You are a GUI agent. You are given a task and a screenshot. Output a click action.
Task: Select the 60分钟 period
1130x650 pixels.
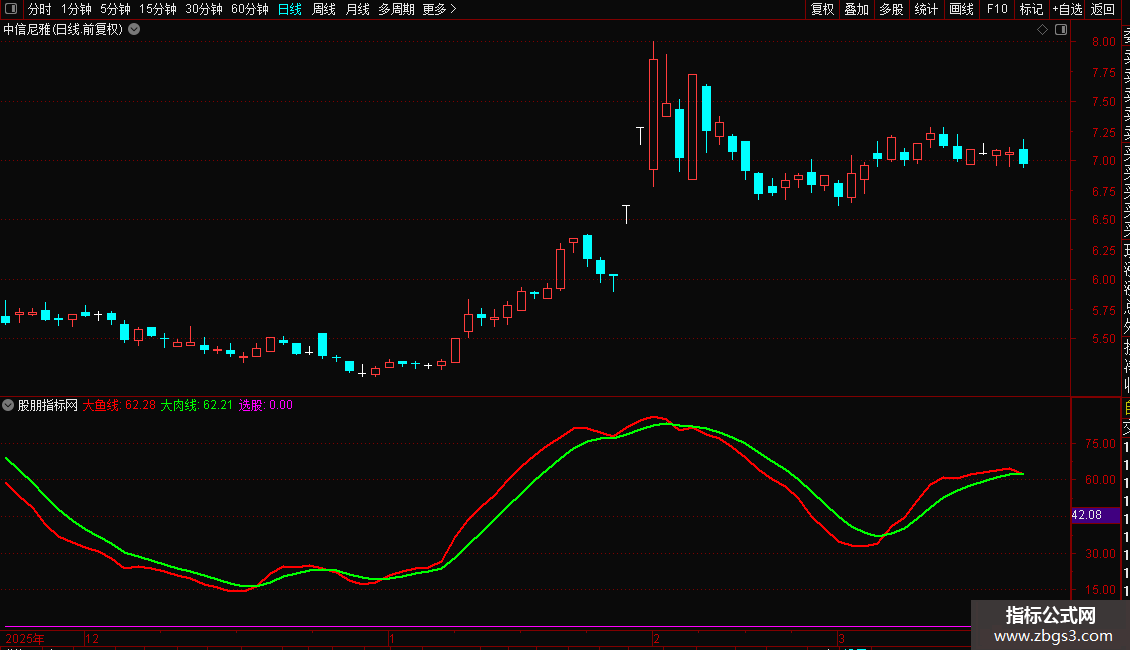tap(250, 9)
